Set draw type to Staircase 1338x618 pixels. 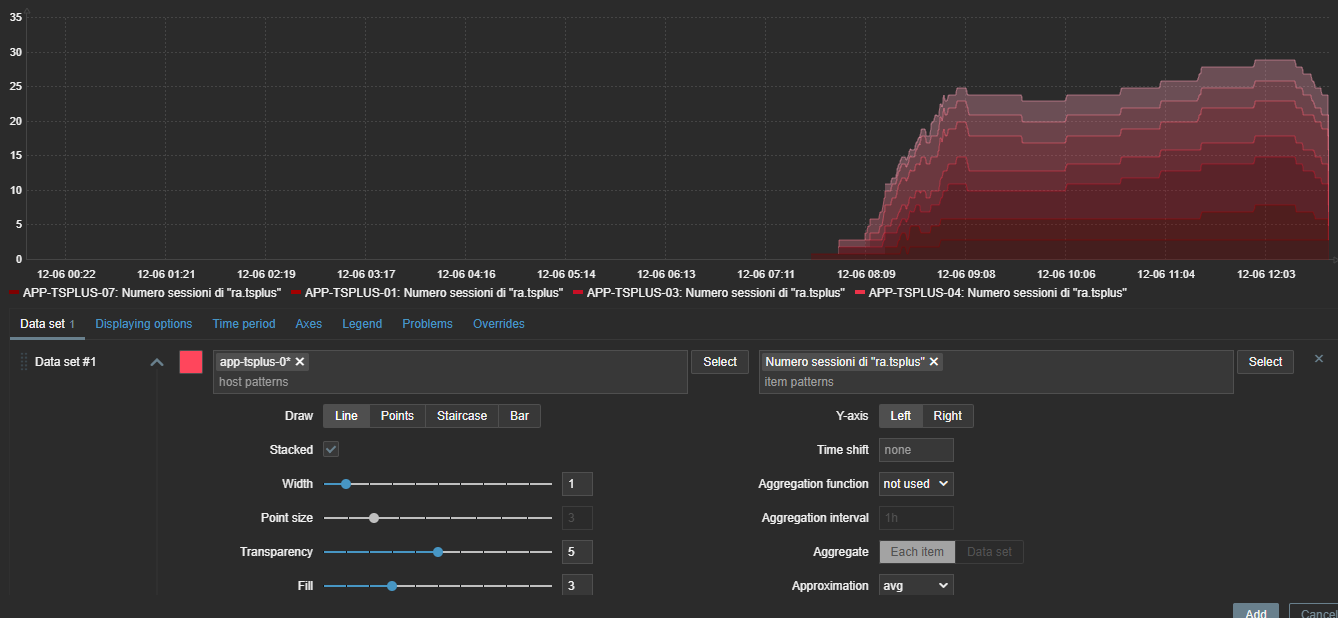462,416
